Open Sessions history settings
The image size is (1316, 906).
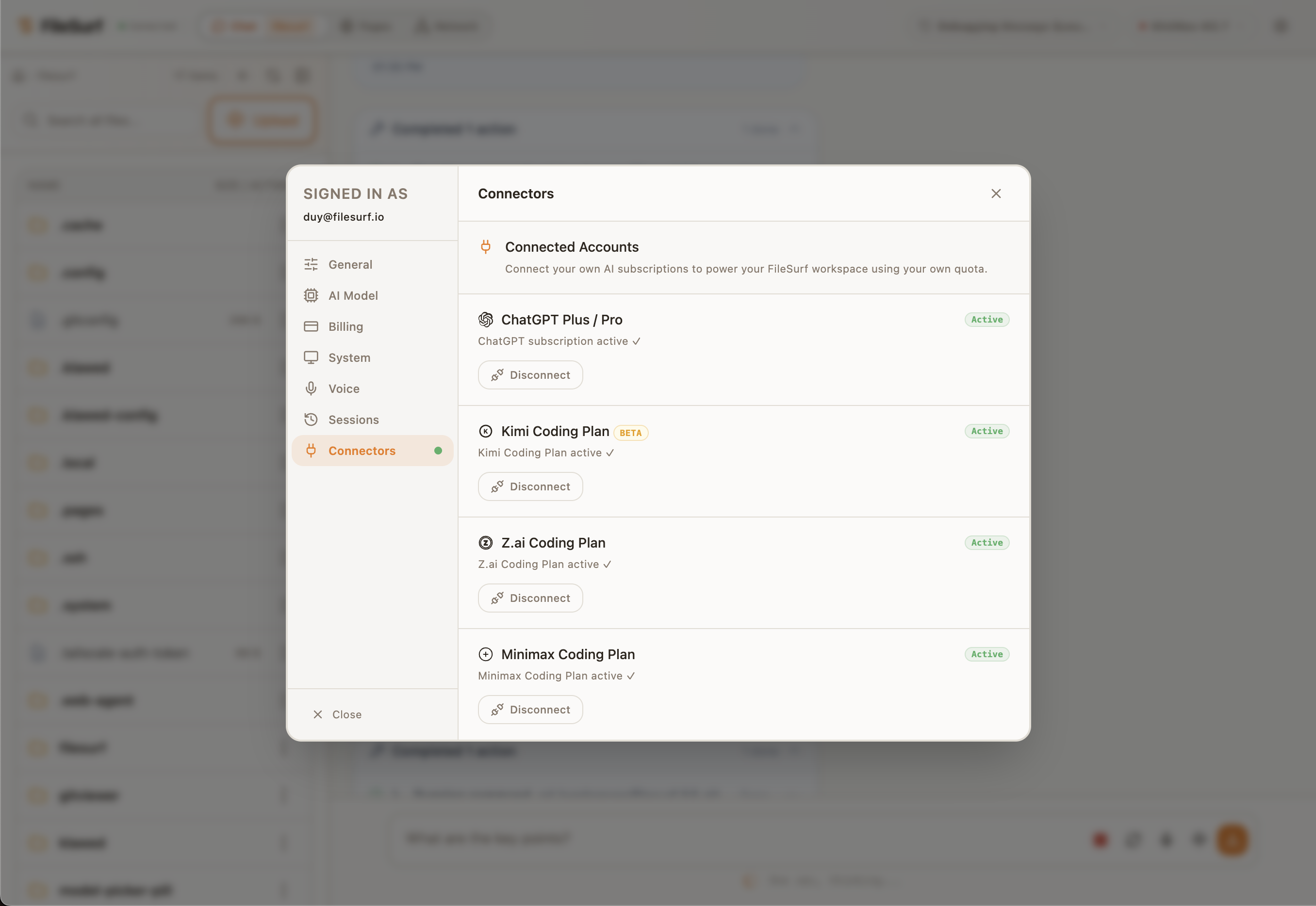click(x=353, y=420)
